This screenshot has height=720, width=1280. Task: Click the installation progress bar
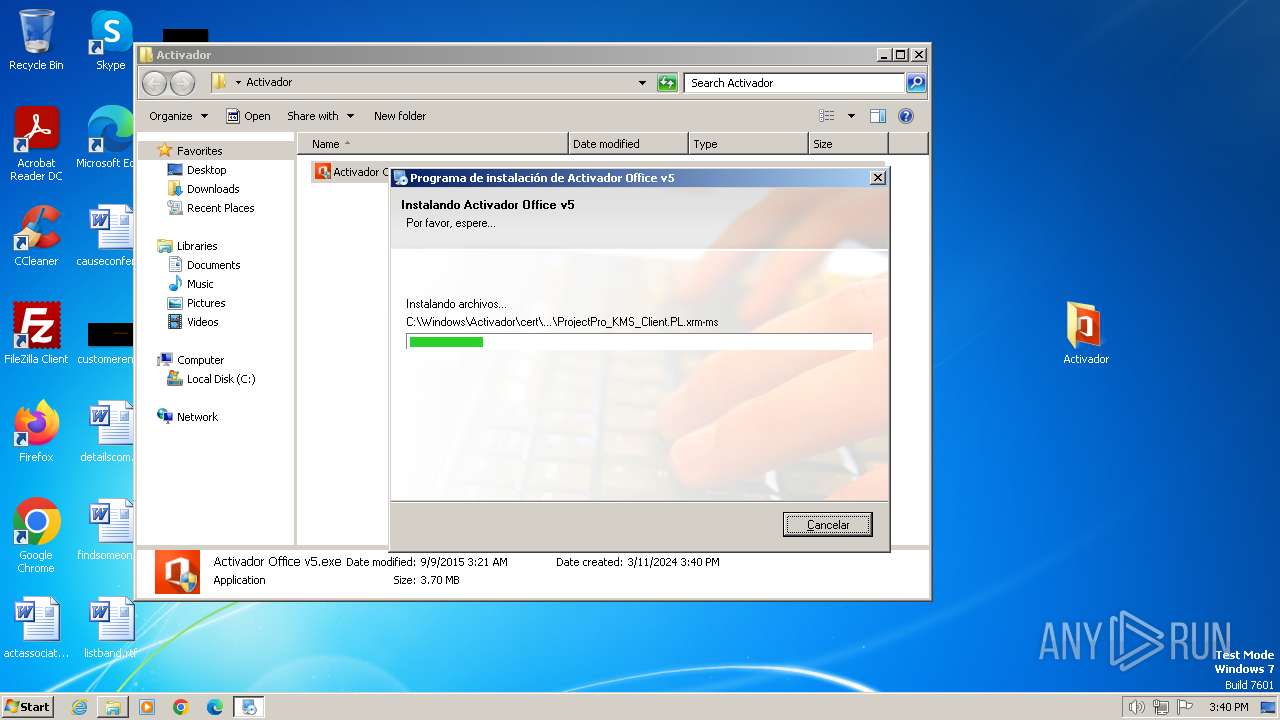[x=639, y=342]
